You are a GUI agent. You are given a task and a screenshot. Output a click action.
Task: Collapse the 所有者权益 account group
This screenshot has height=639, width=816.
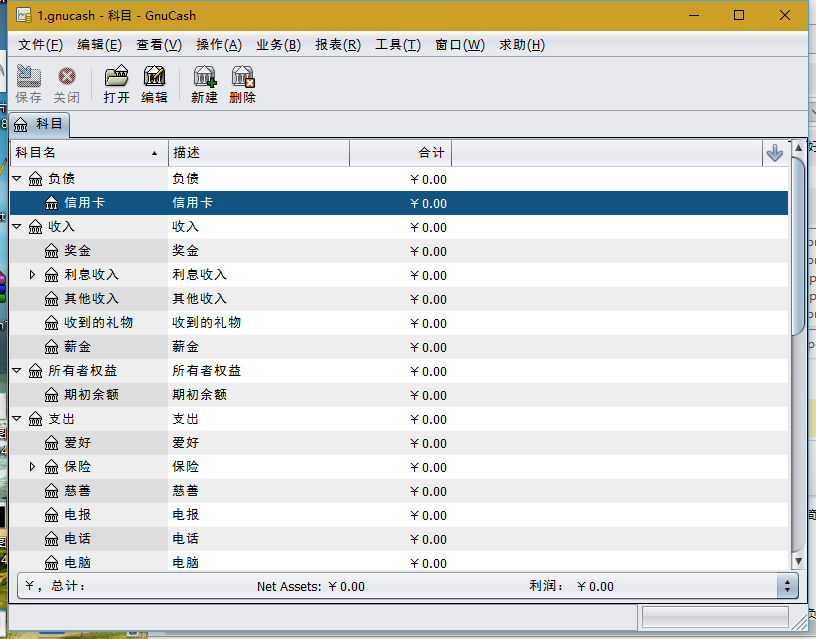(17, 371)
